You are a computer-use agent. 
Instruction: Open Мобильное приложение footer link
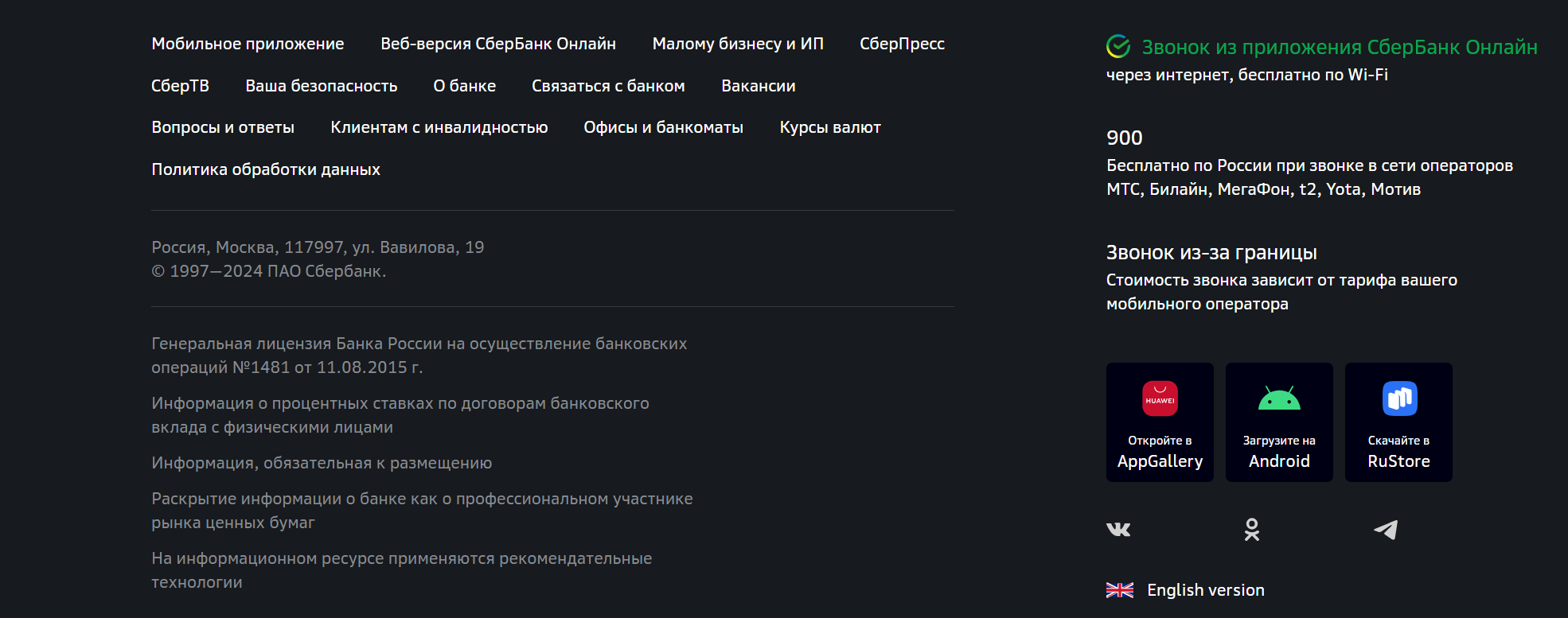248,44
